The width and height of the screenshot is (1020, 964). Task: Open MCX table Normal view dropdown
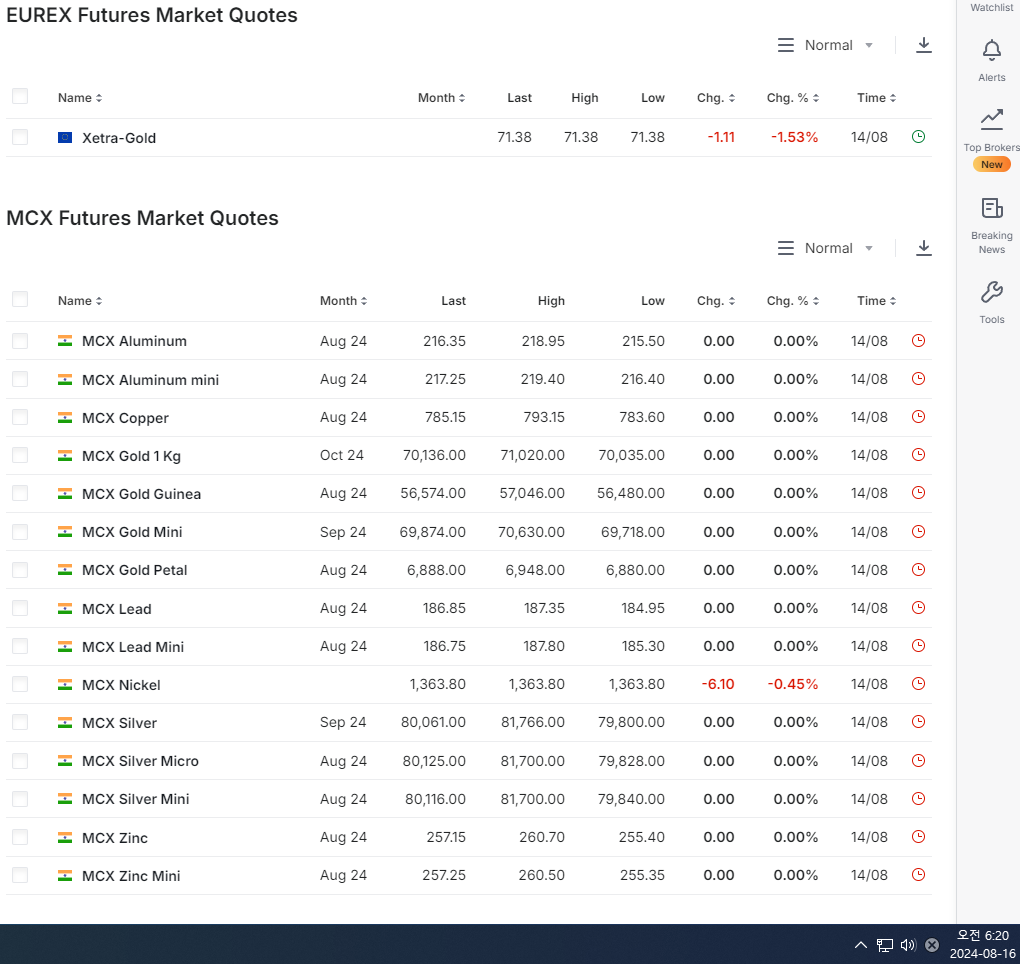pyautogui.click(x=839, y=248)
